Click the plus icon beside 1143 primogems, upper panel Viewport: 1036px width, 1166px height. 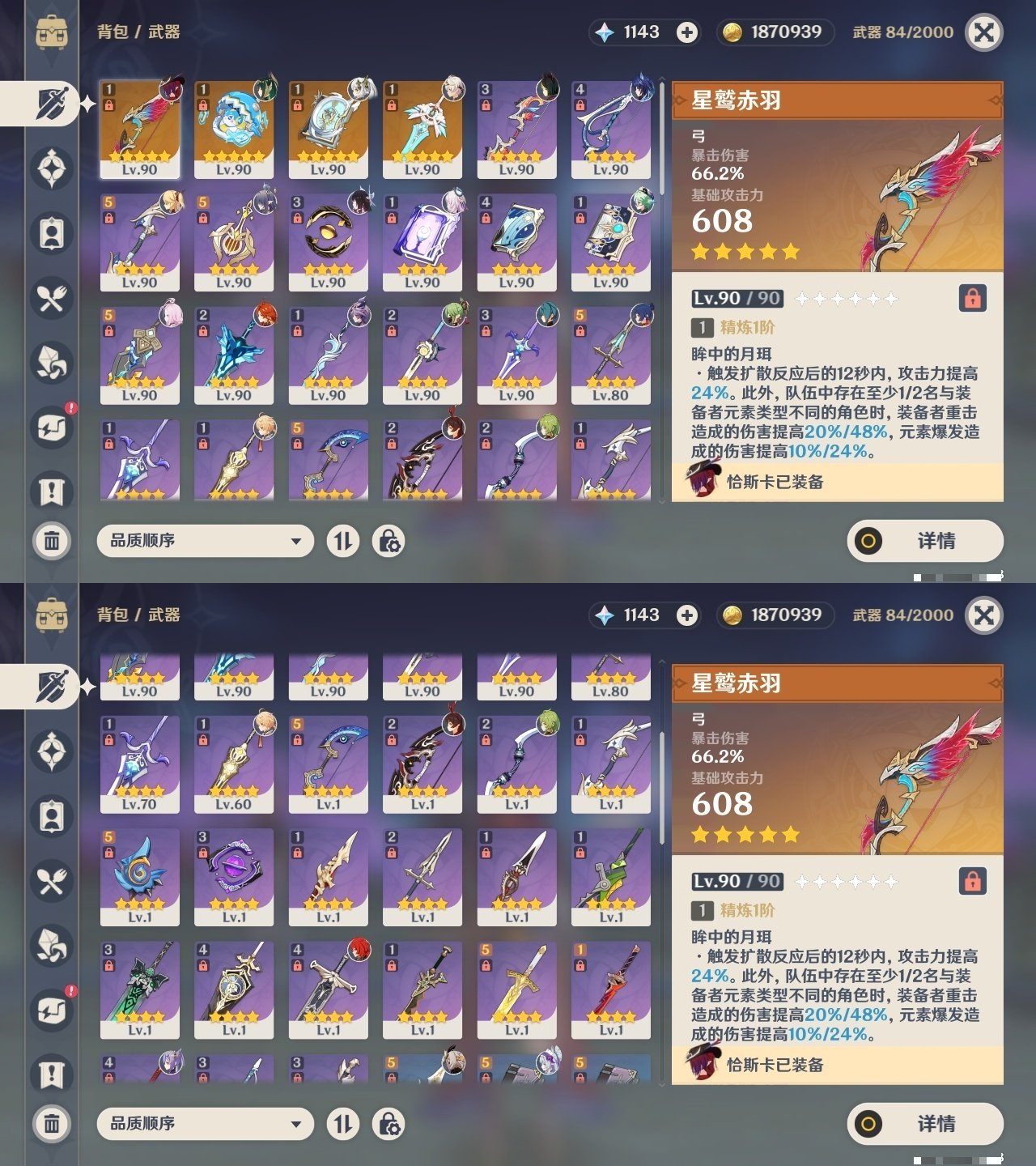pos(687,32)
